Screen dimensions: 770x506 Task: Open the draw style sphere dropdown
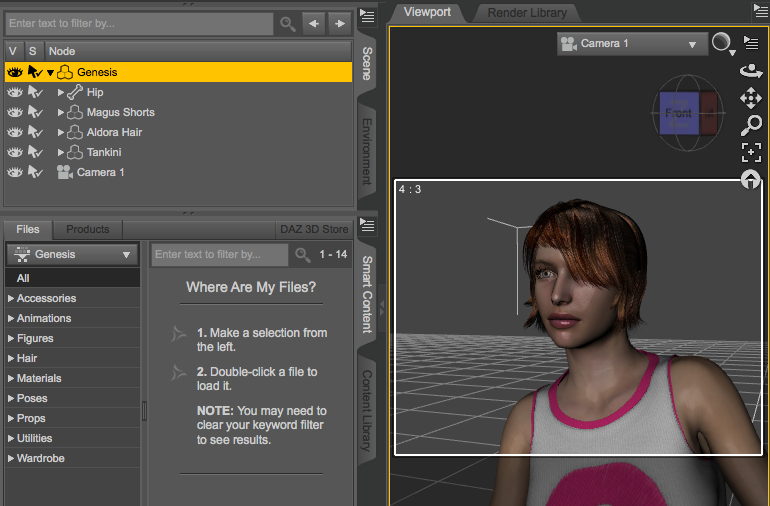(x=723, y=44)
